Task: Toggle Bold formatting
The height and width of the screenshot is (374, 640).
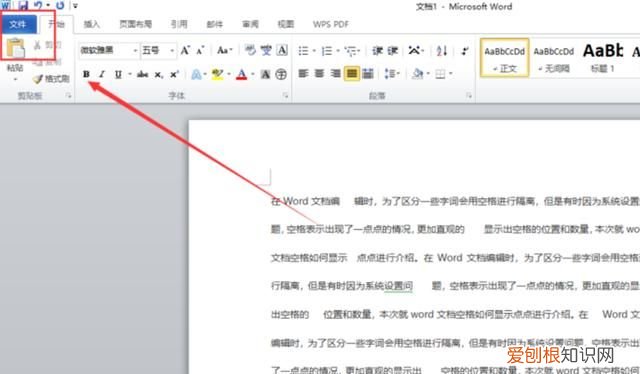Action: point(86,74)
